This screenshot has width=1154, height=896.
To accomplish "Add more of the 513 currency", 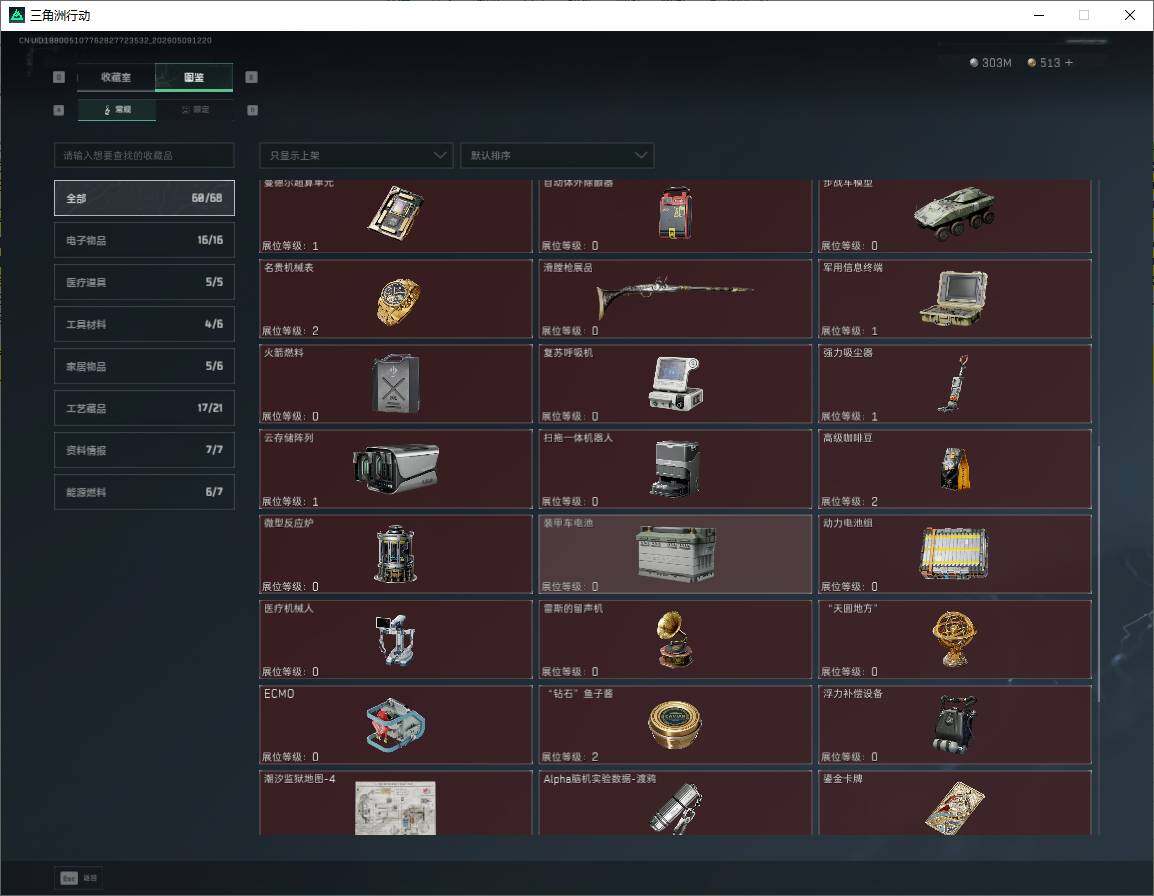I will (1069, 63).
